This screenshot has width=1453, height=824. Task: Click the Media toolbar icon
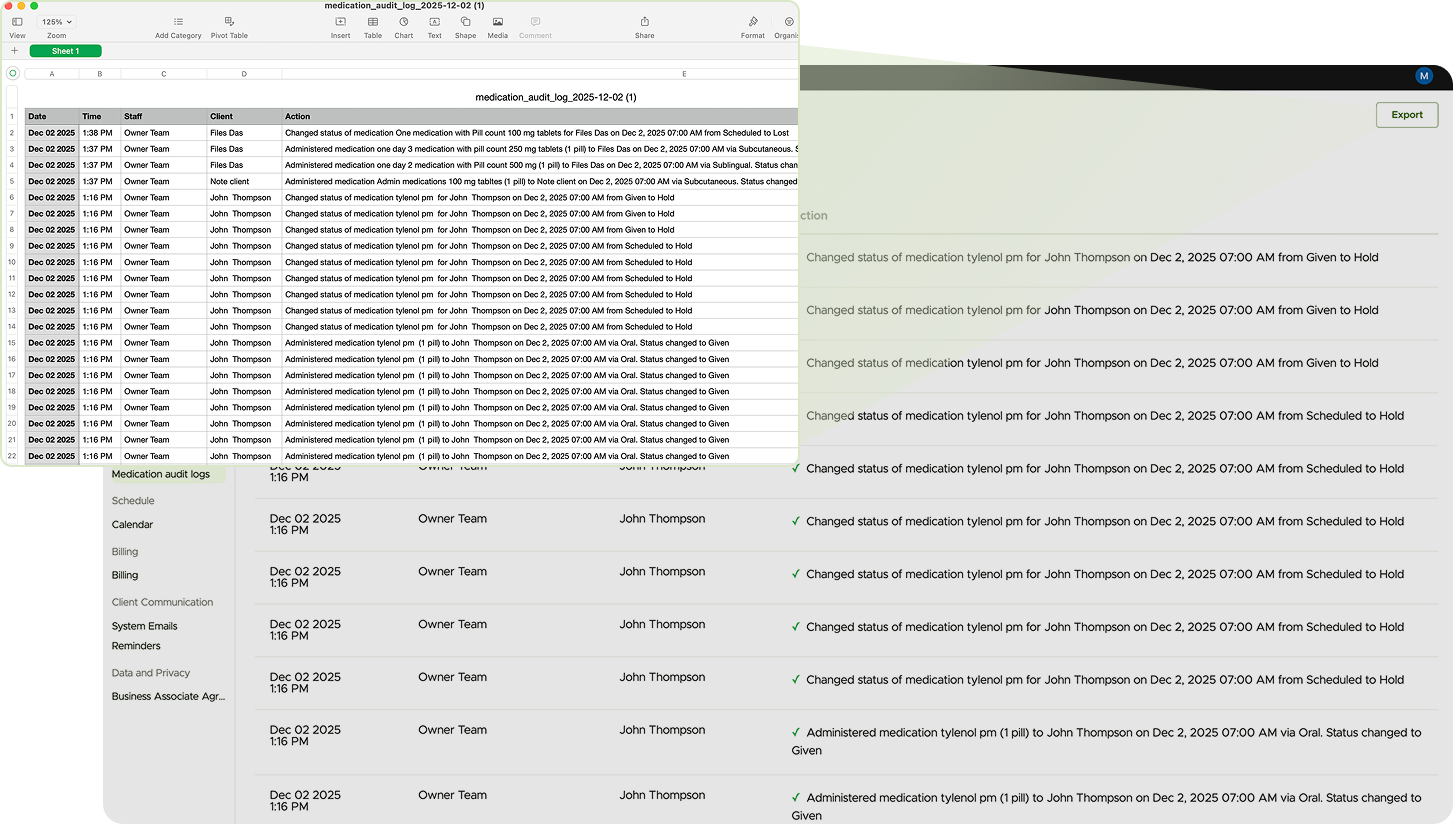click(x=497, y=22)
